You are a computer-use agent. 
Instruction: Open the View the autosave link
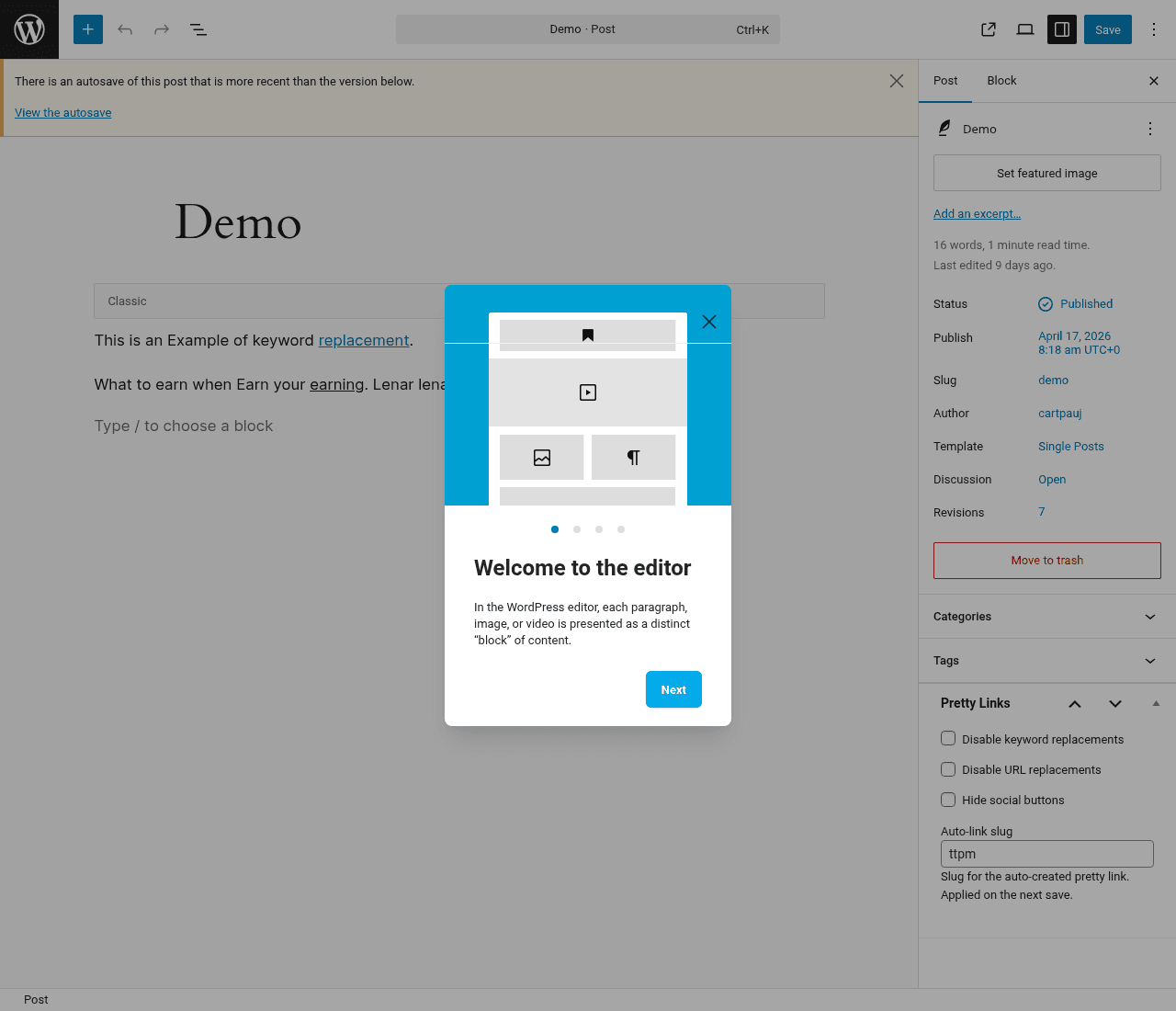pos(63,113)
